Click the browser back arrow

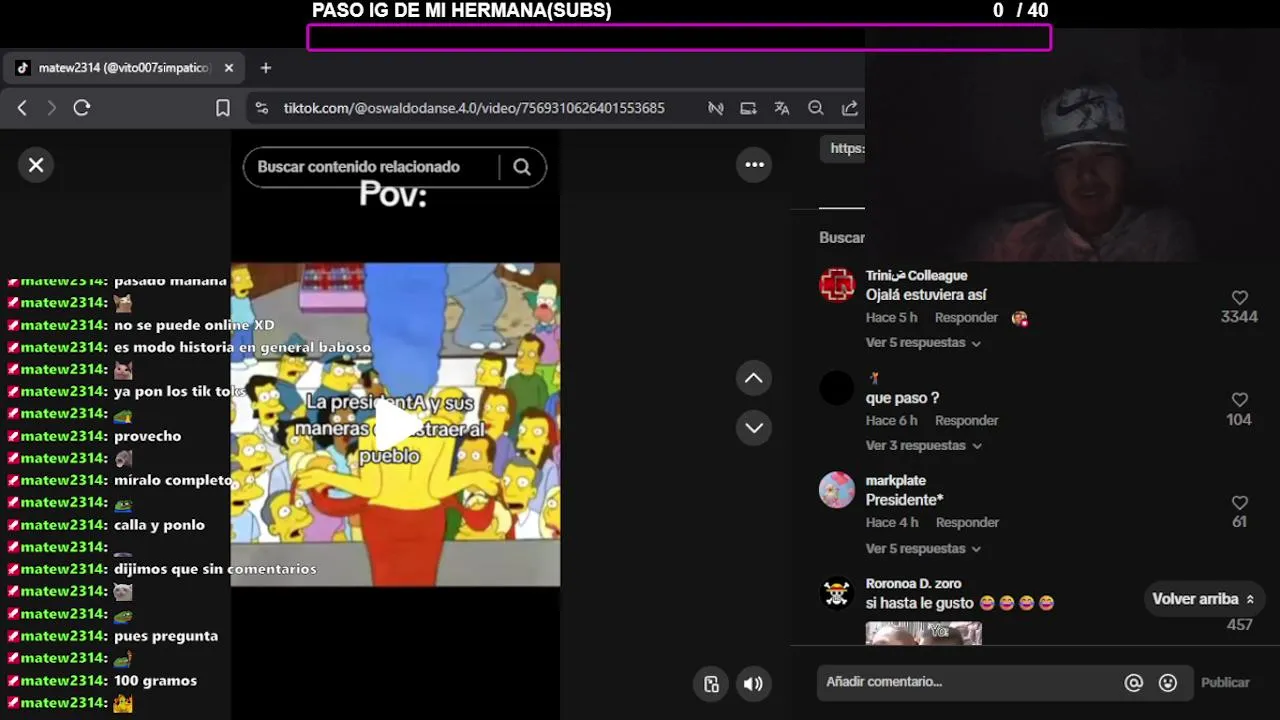[x=22, y=108]
